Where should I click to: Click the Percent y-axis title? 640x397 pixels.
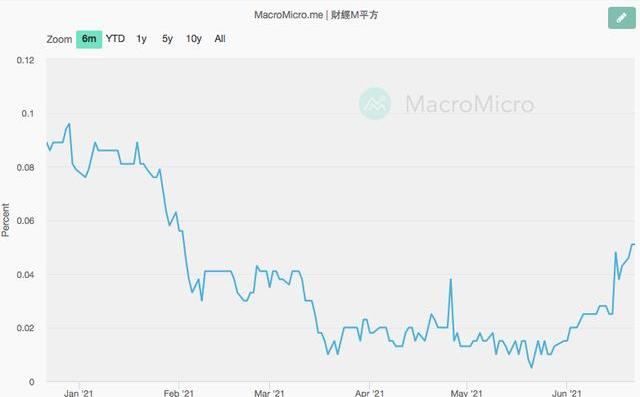pos(5,220)
